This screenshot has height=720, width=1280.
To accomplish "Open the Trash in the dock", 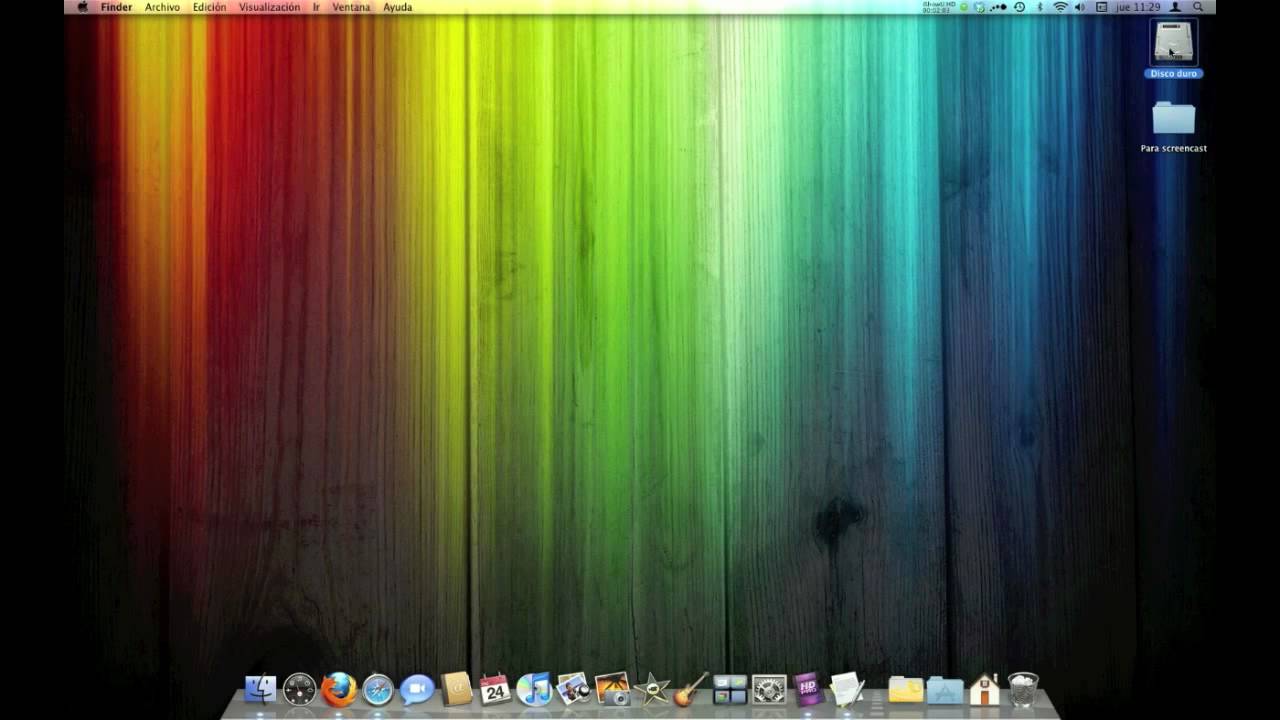I will click(x=1023, y=689).
